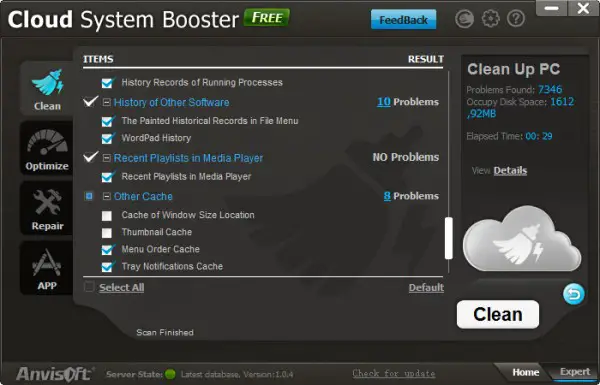Click the items list scrollbar thumb

[449, 238]
